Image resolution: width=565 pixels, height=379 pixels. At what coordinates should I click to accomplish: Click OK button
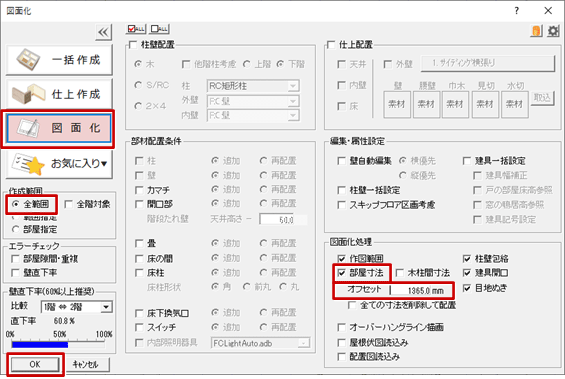click(x=35, y=364)
